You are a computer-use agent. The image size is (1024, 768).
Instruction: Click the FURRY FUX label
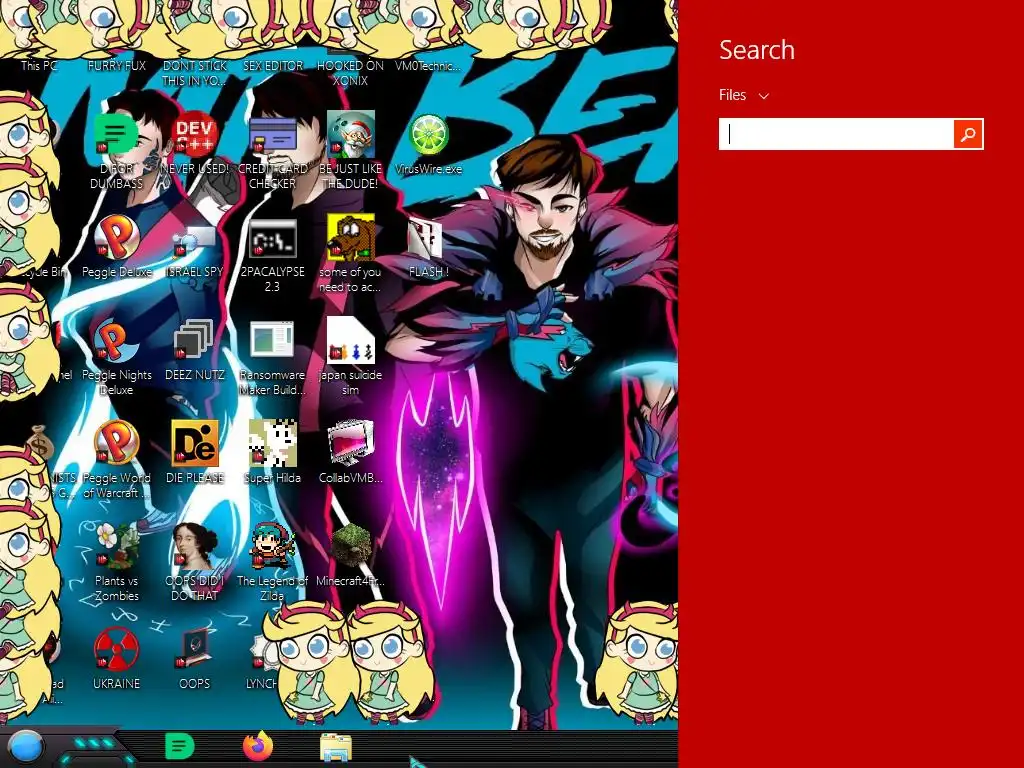[x=116, y=65]
